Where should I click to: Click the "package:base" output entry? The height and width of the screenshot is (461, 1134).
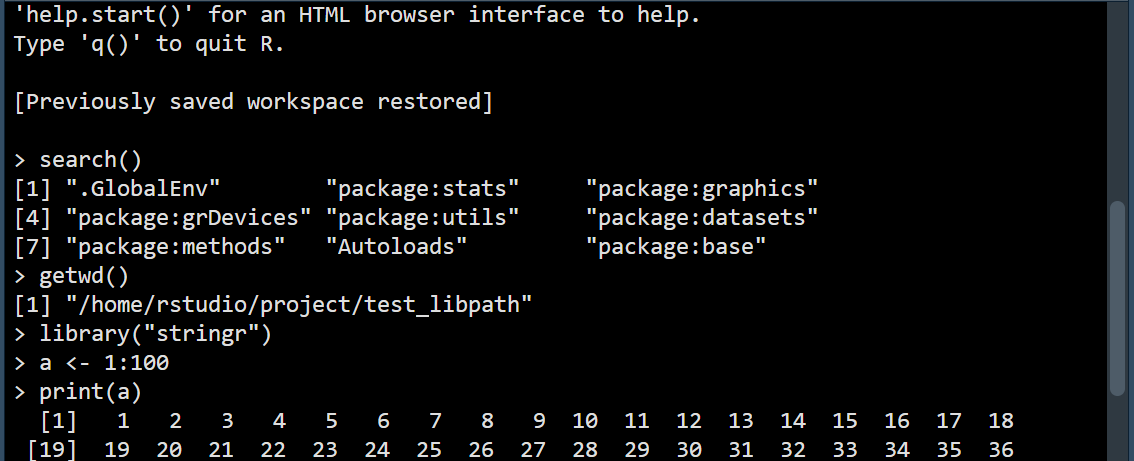click(676, 246)
